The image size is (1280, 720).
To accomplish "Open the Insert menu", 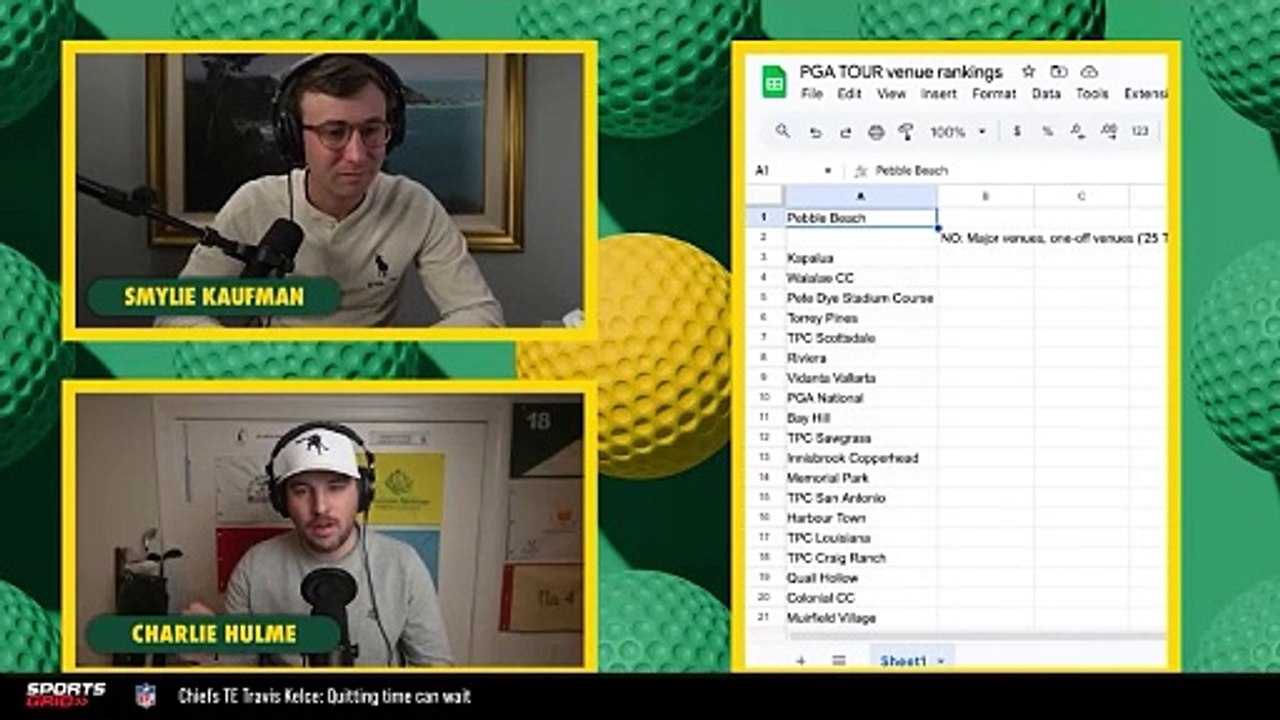I will pyautogui.click(x=938, y=94).
